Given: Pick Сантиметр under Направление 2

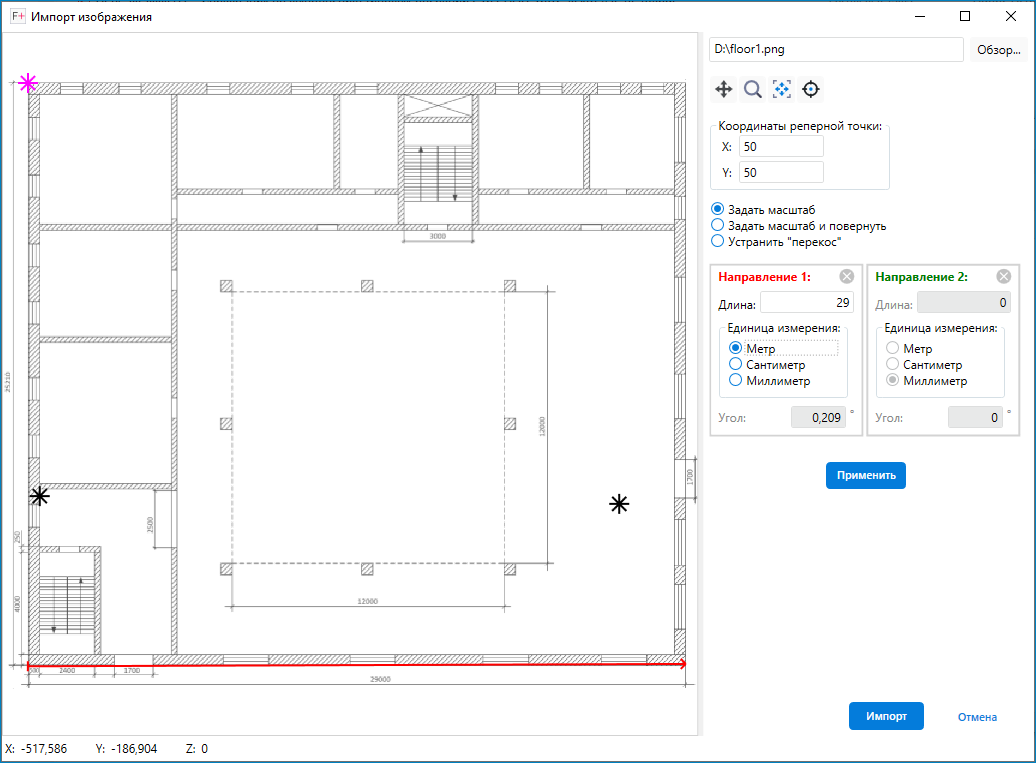Looking at the screenshot, I should [924, 365].
